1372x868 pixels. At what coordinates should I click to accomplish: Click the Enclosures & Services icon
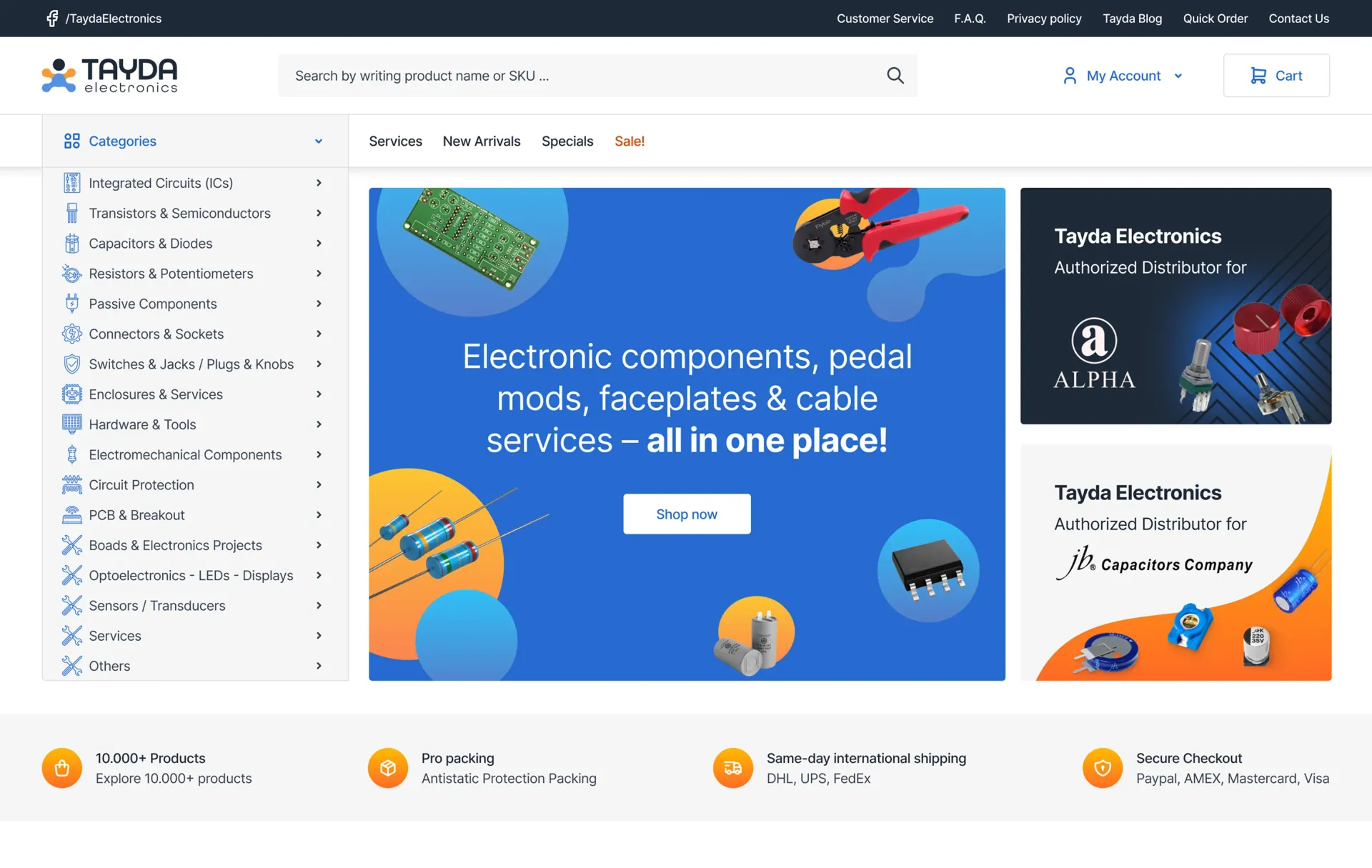tap(72, 394)
